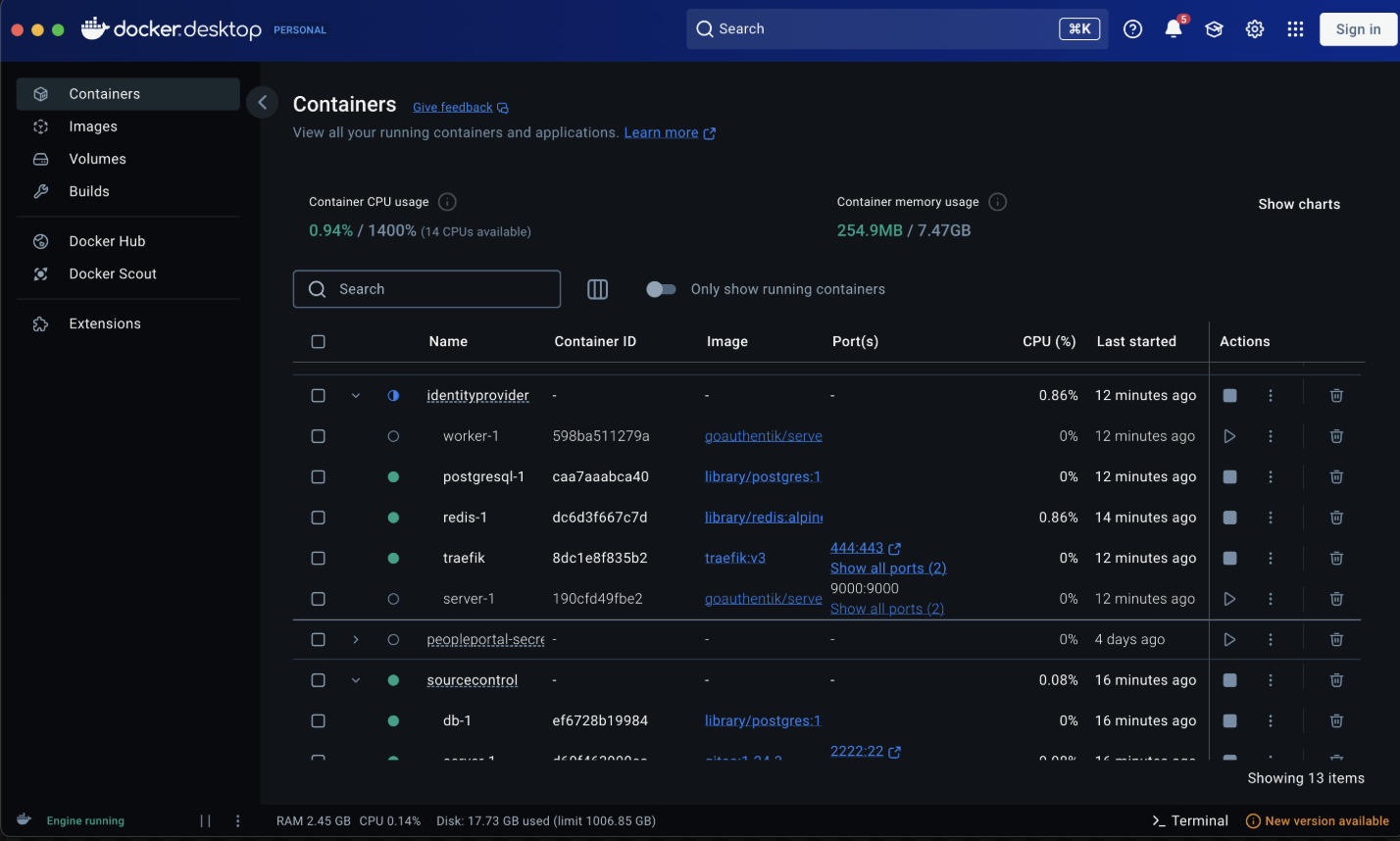
Task: Click the Sign in button
Action: [x=1357, y=29]
